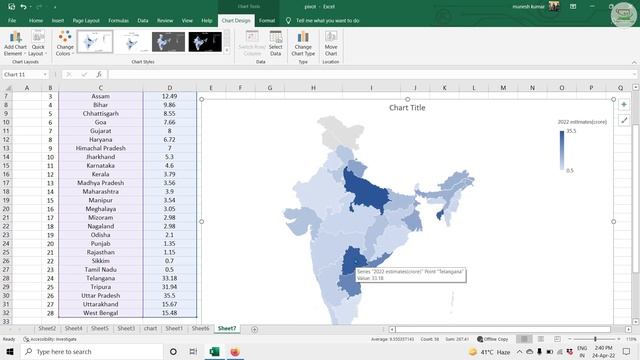Open Quick Layout gallery
Viewport: 640px width, 360px height.
click(x=38, y=44)
